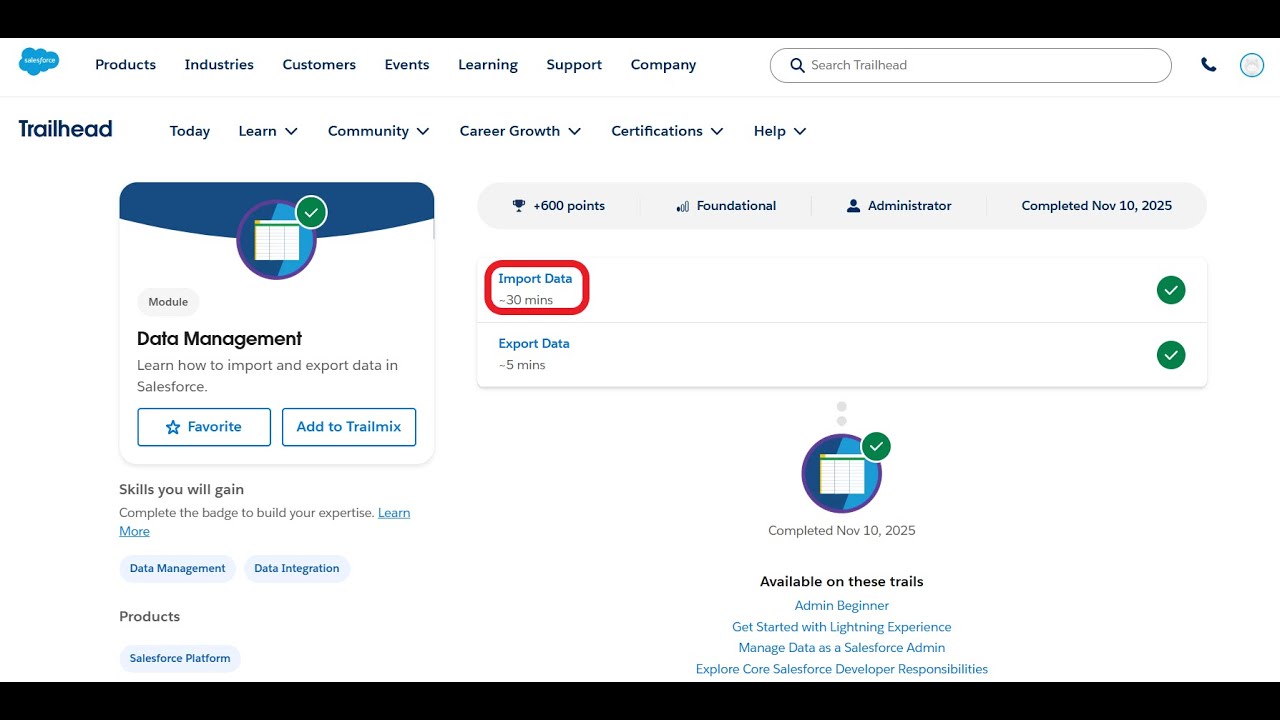Click the star icon in Favorite button
This screenshot has width=1280, height=720.
click(173, 427)
